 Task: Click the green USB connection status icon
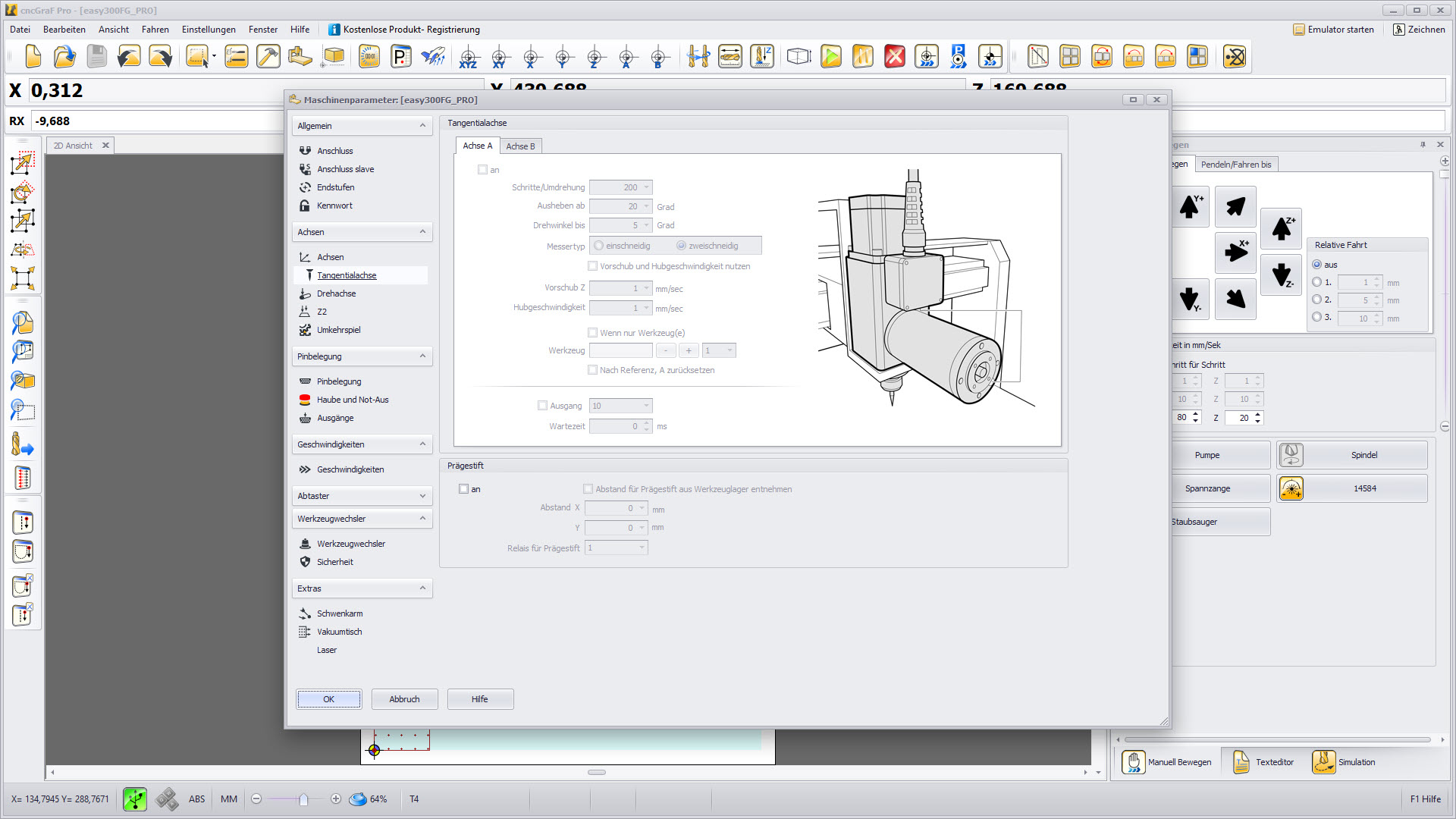135,799
